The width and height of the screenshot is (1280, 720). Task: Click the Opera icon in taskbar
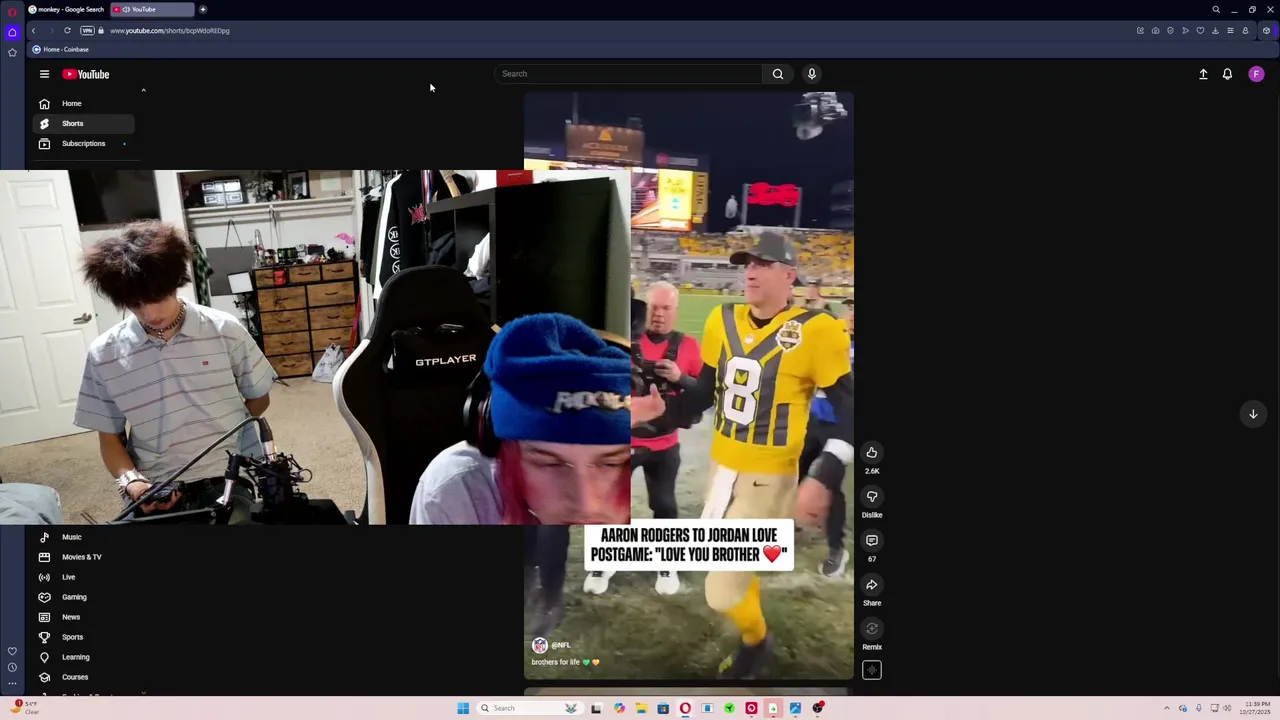pos(685,708)
